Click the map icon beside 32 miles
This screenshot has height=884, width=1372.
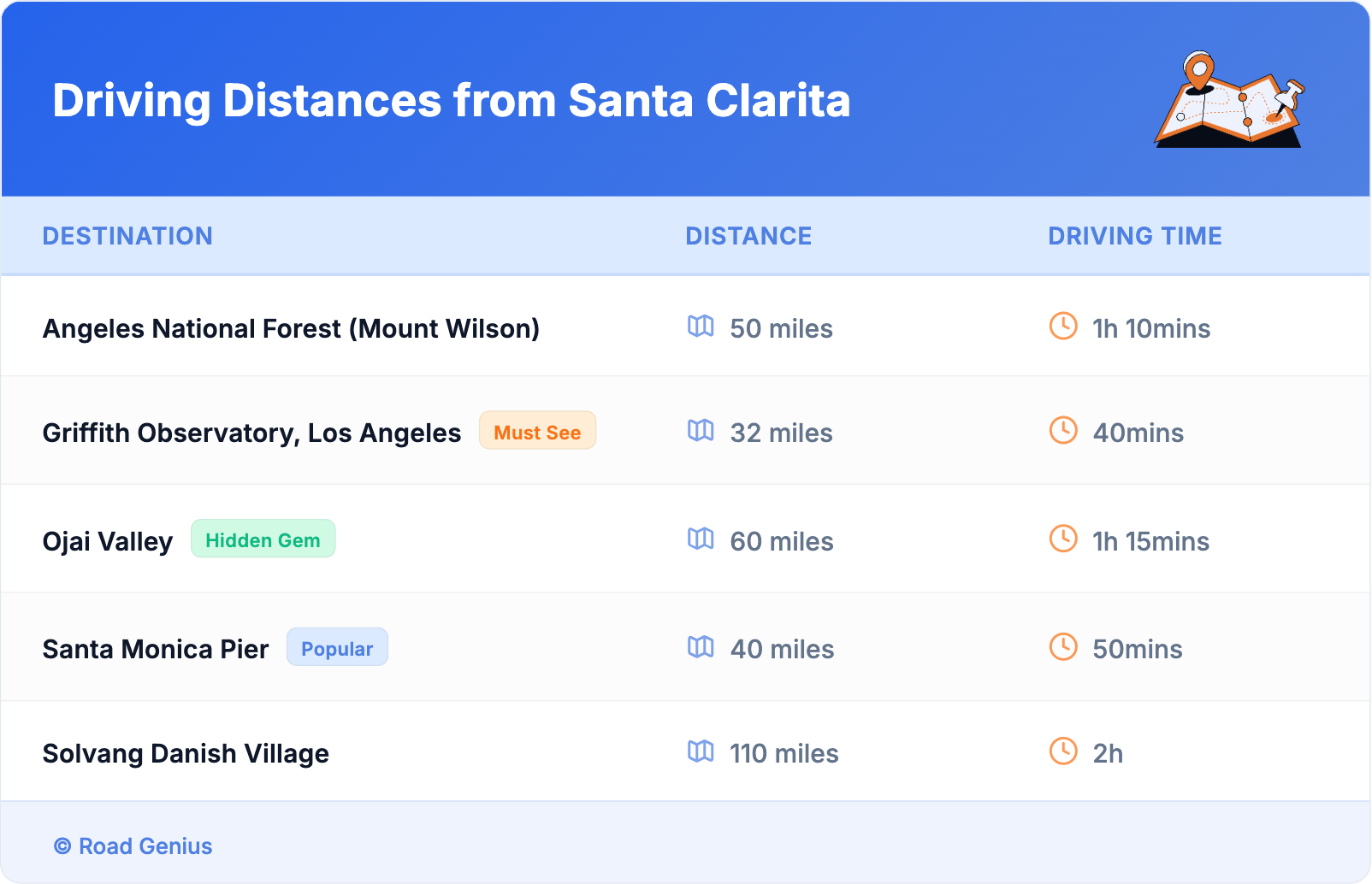click(701, 431)
